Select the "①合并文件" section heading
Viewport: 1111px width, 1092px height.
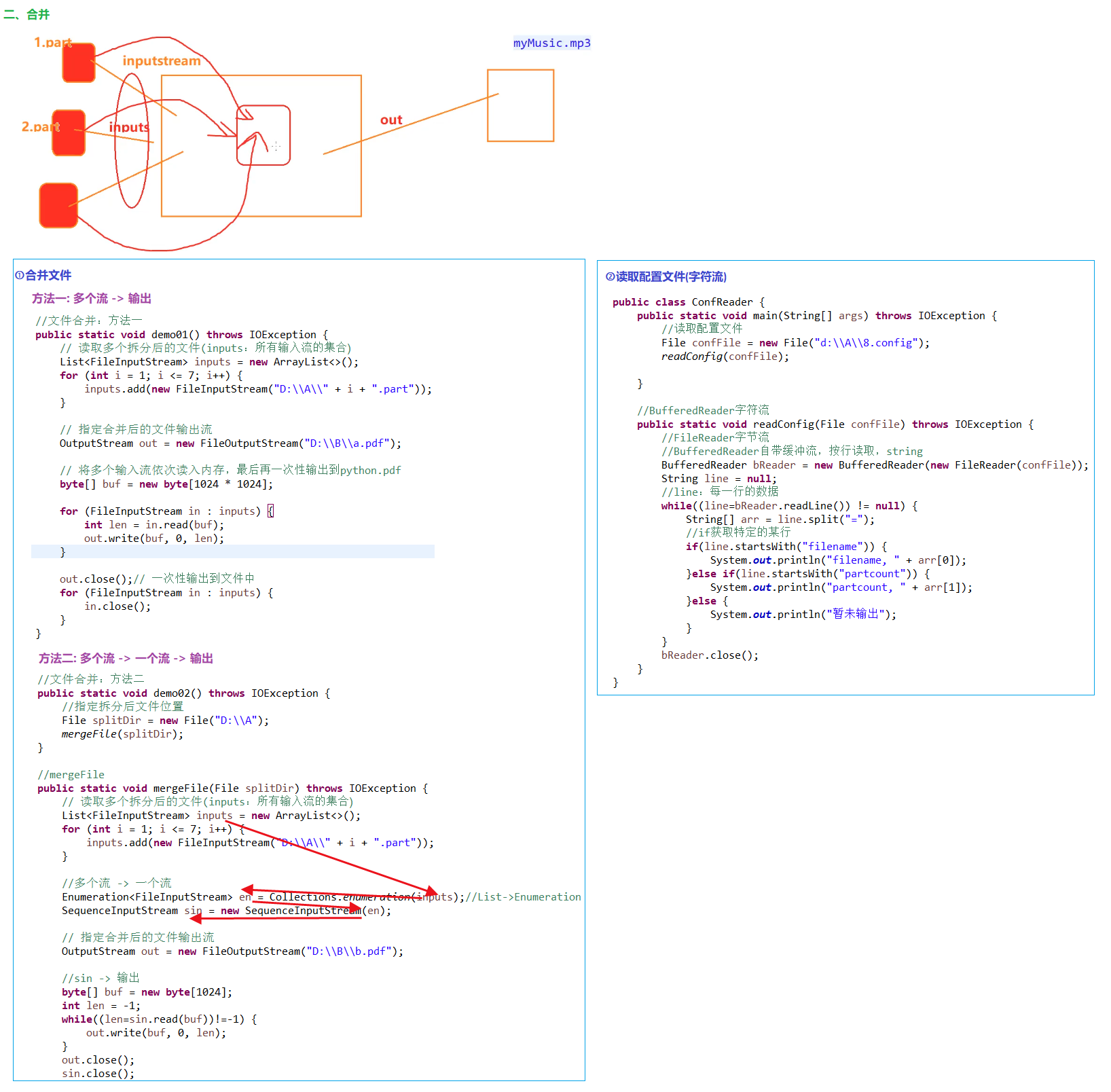click(43, 275)
